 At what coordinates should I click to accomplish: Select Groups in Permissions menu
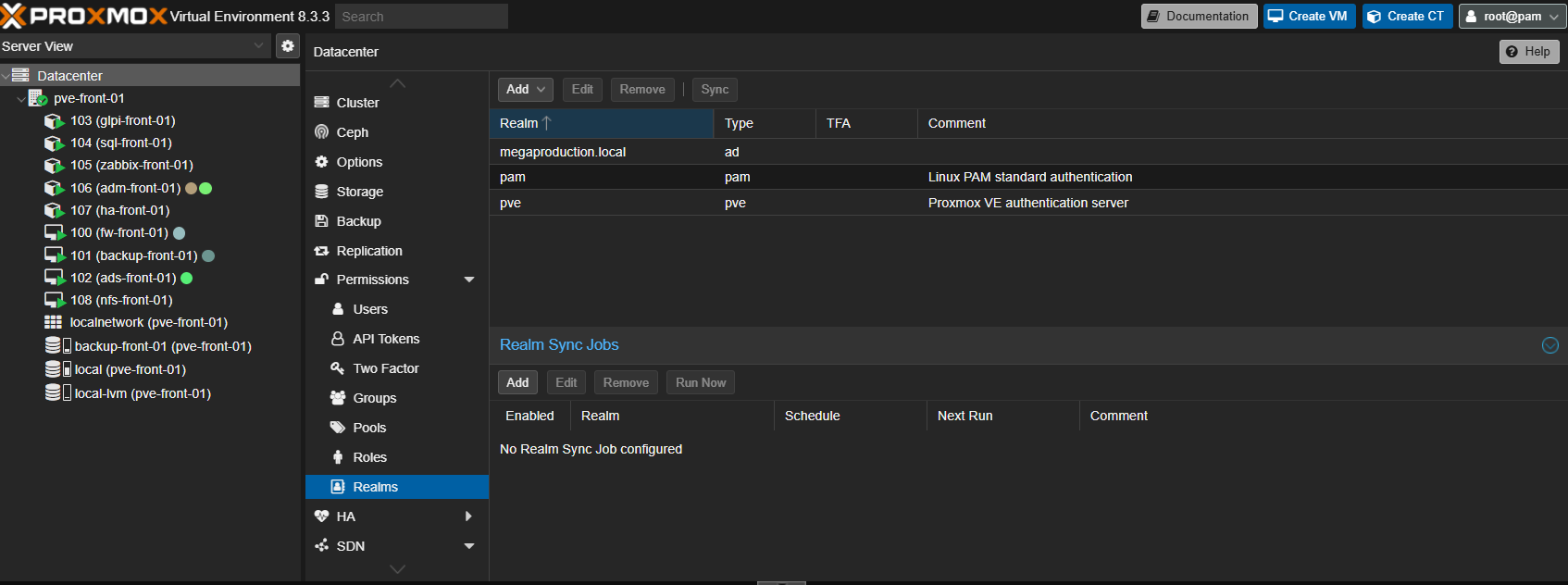(x=374, y=398)
